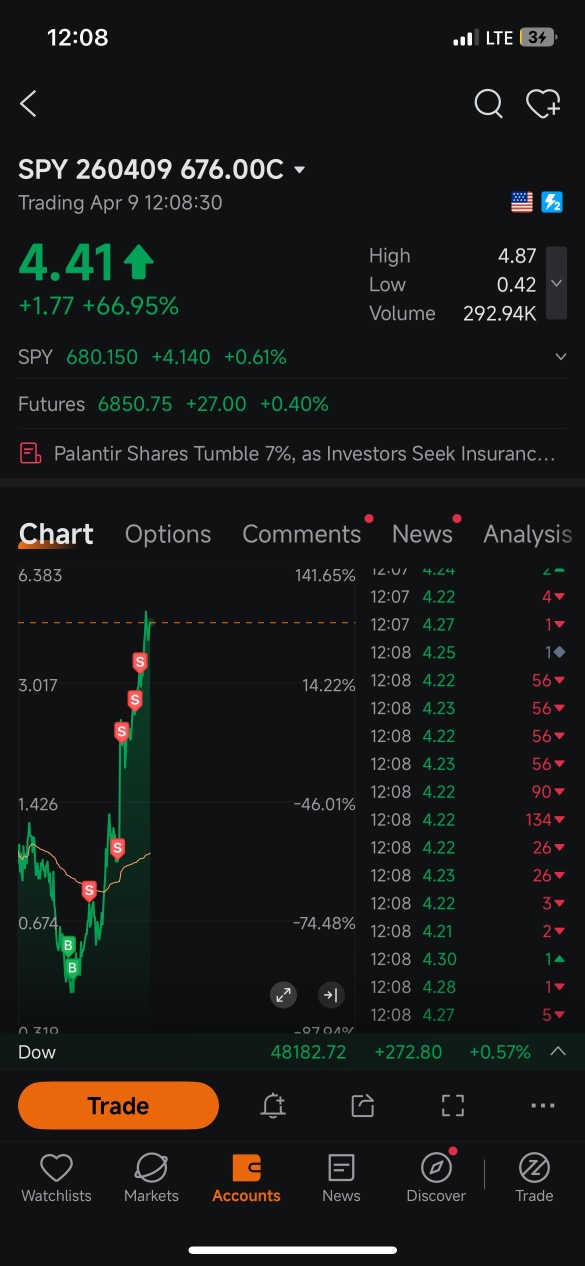Tap the orange Trade button
The image size is (585, 1266).
(118, 1105)
